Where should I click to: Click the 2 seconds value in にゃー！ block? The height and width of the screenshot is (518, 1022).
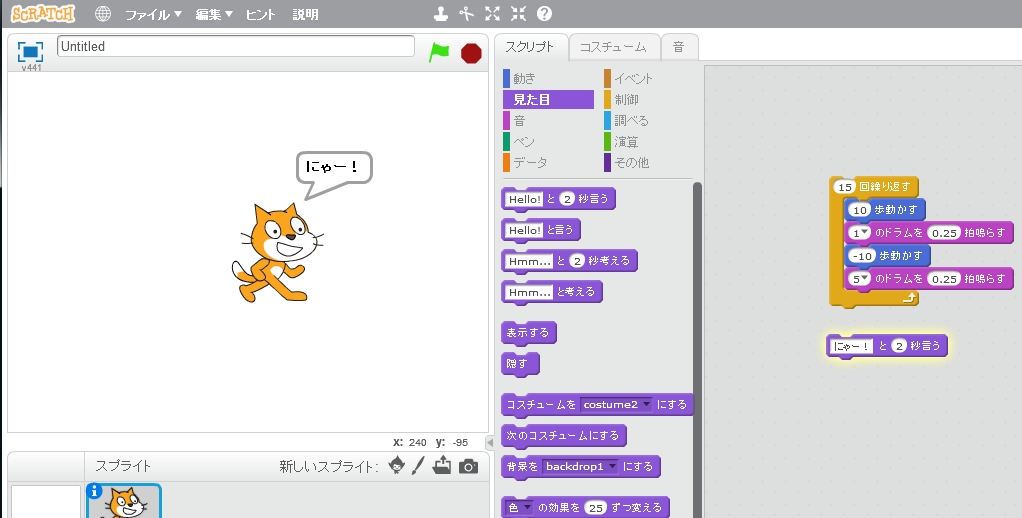(899, 346)
